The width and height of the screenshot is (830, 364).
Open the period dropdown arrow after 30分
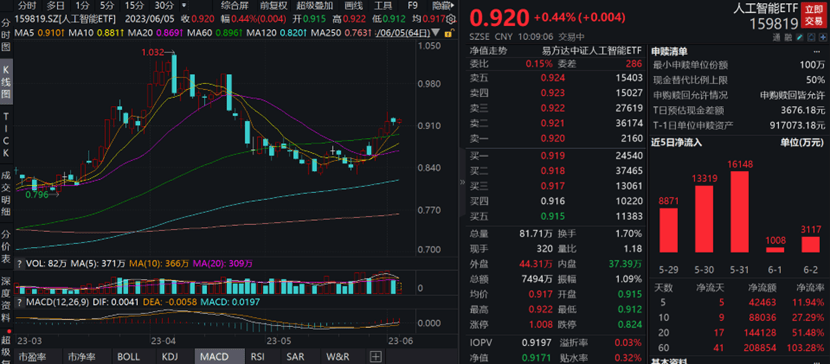point(184,6)
